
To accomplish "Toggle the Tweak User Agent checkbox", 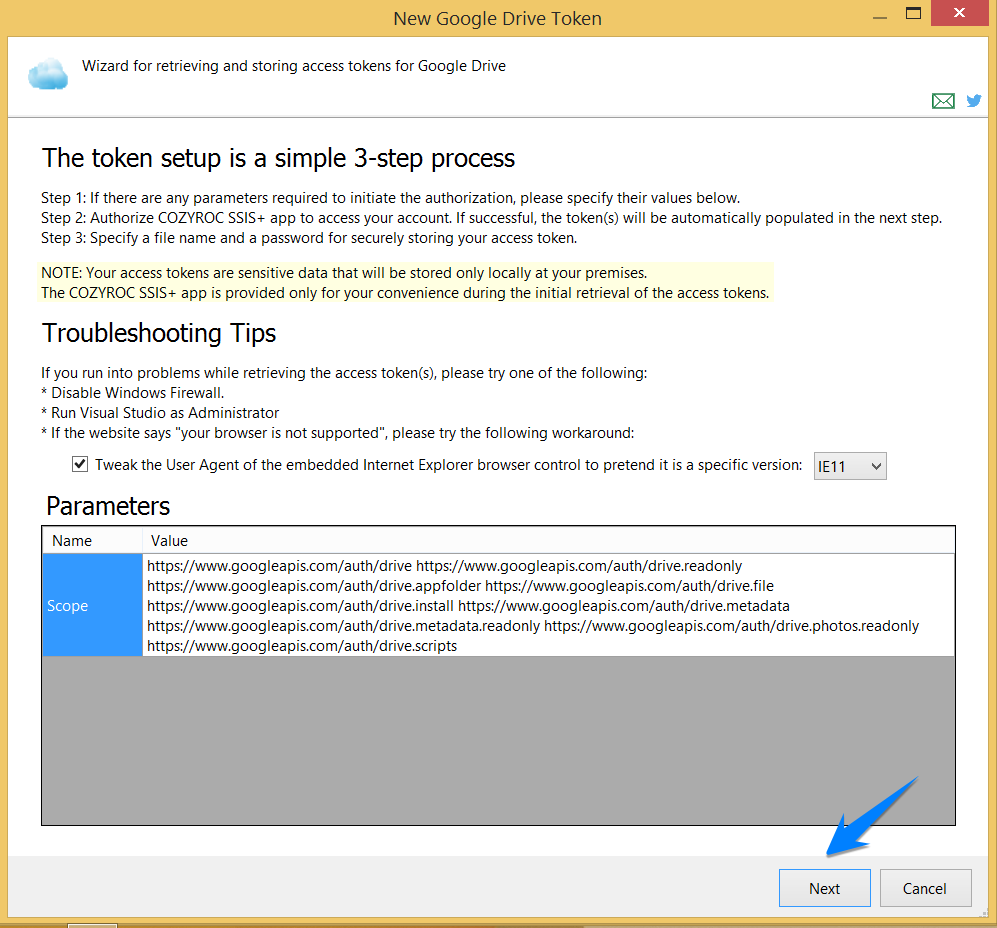I will [x=79, y=464].
